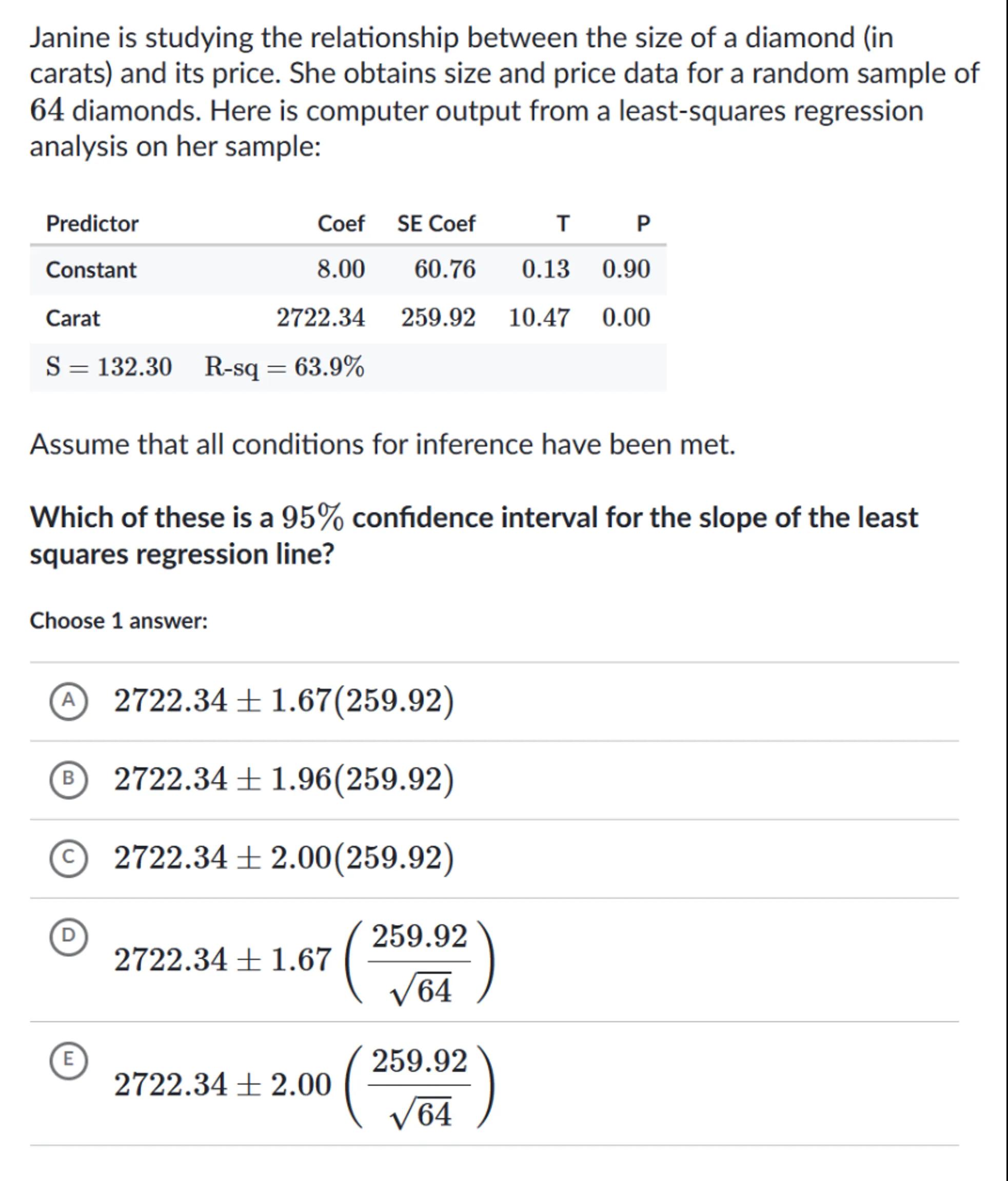Click the Carat T value 10.47
Viewport: 1008px width, 1181px height.
click(x=539, y=317)
